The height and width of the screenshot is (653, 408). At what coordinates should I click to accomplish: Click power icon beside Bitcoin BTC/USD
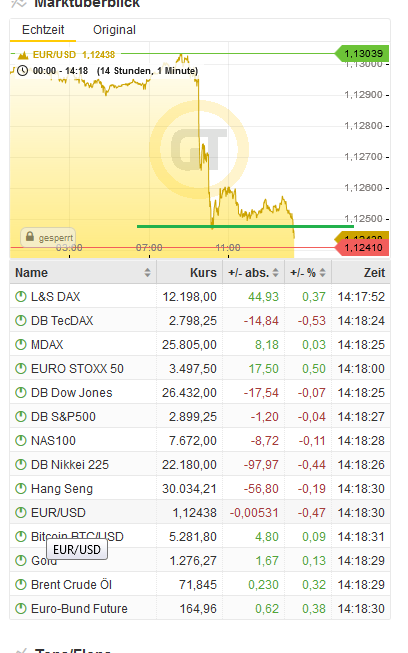point(21,536)
